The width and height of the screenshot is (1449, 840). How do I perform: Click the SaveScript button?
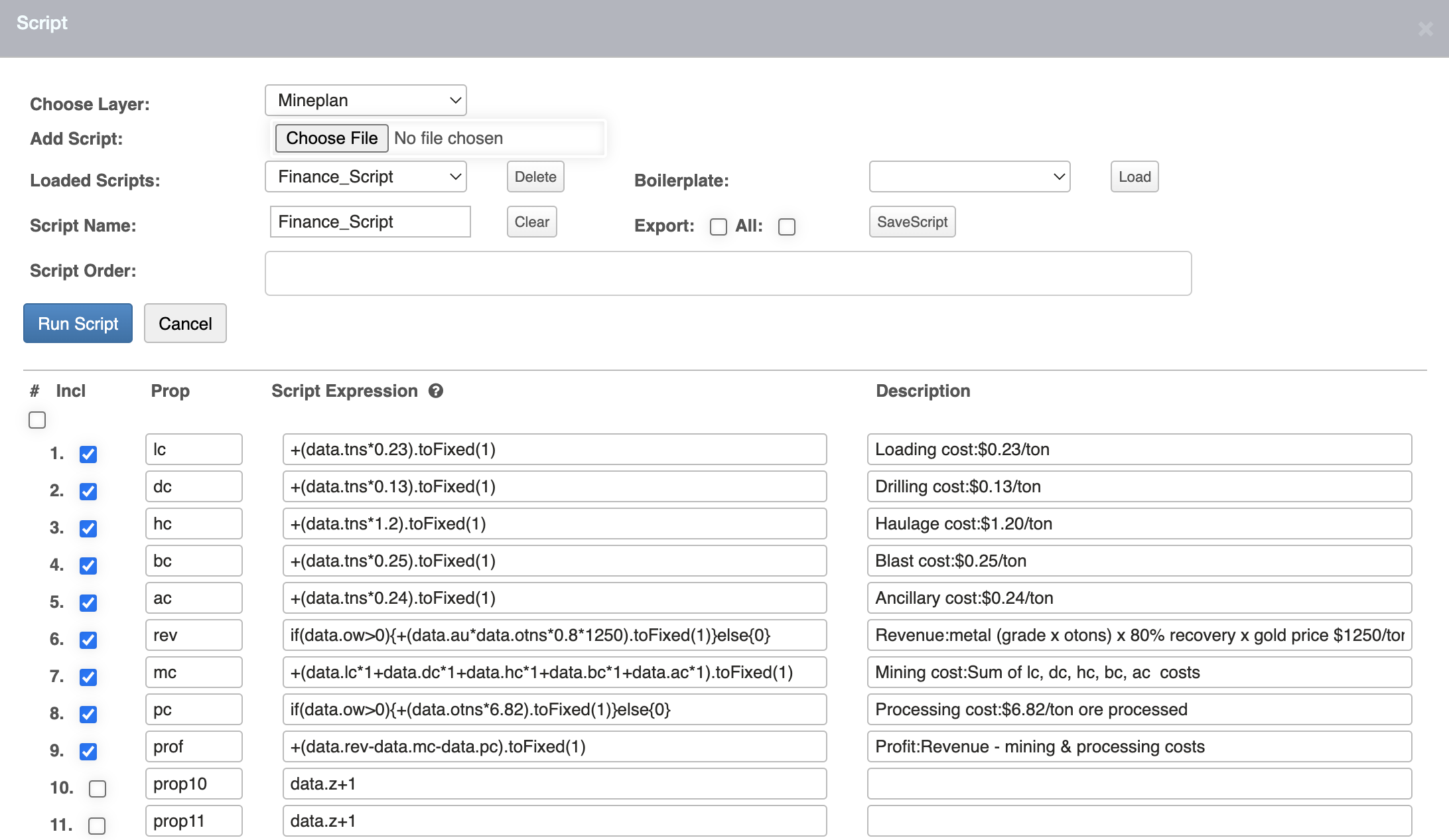coord(912,222)
